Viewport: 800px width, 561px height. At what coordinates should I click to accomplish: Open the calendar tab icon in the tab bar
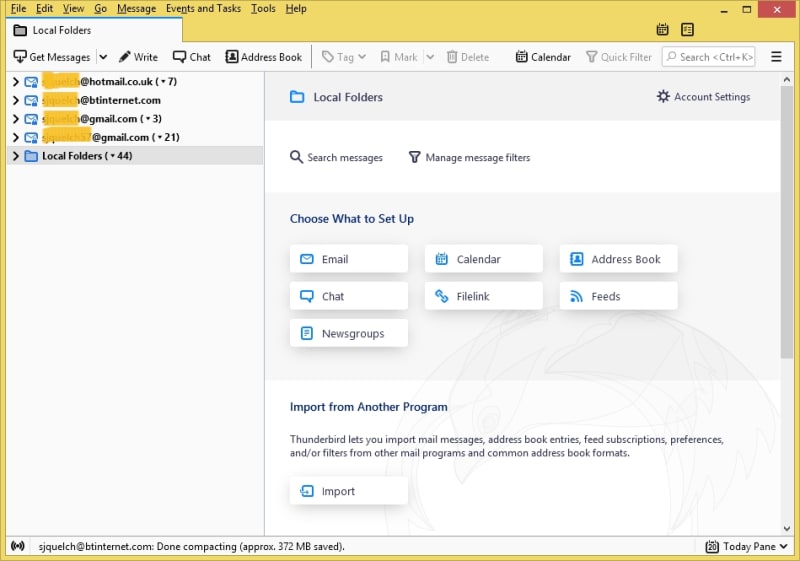(x=662, y=30)
